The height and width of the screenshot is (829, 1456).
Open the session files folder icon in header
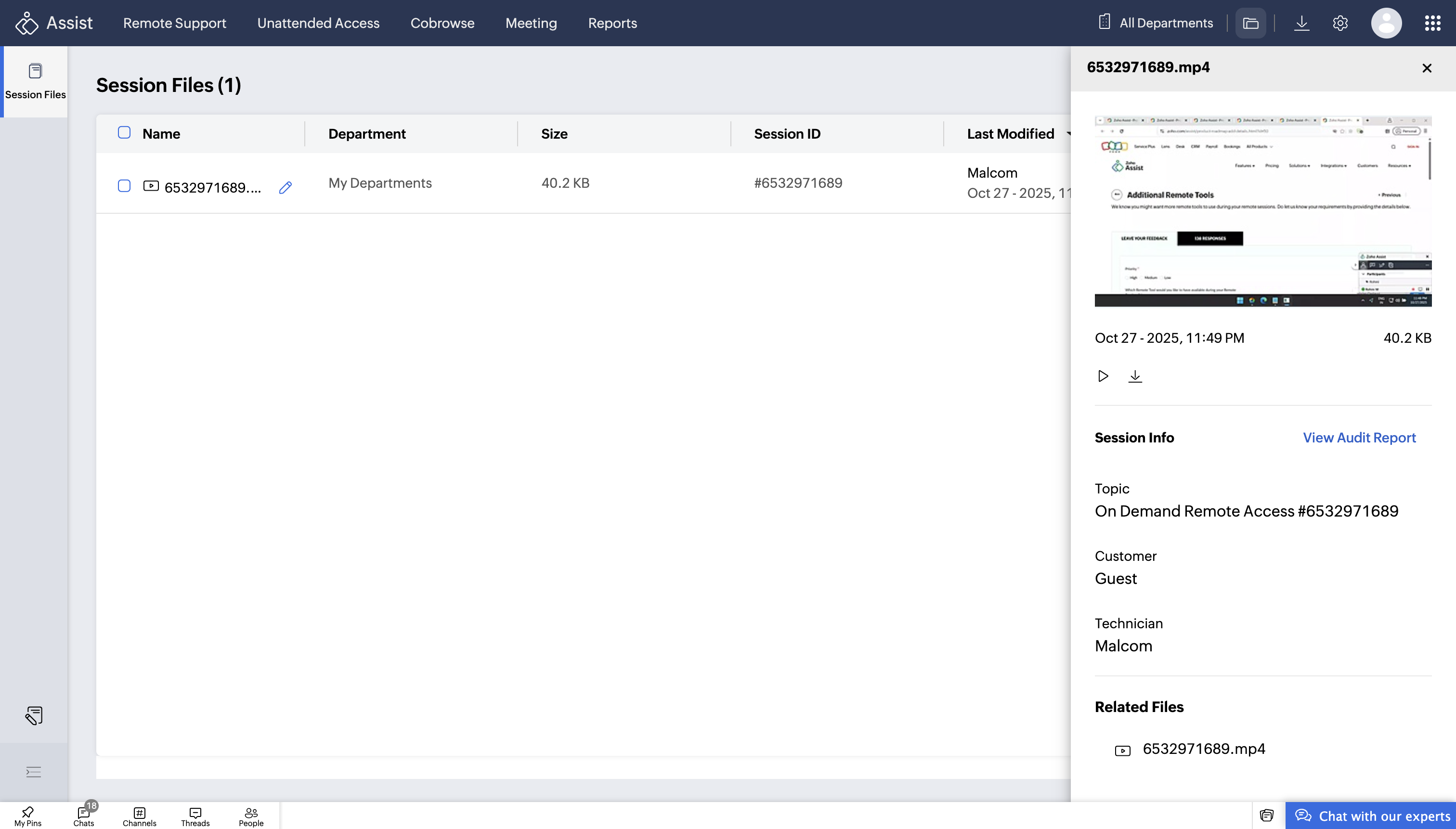[x=1250, y=23]
